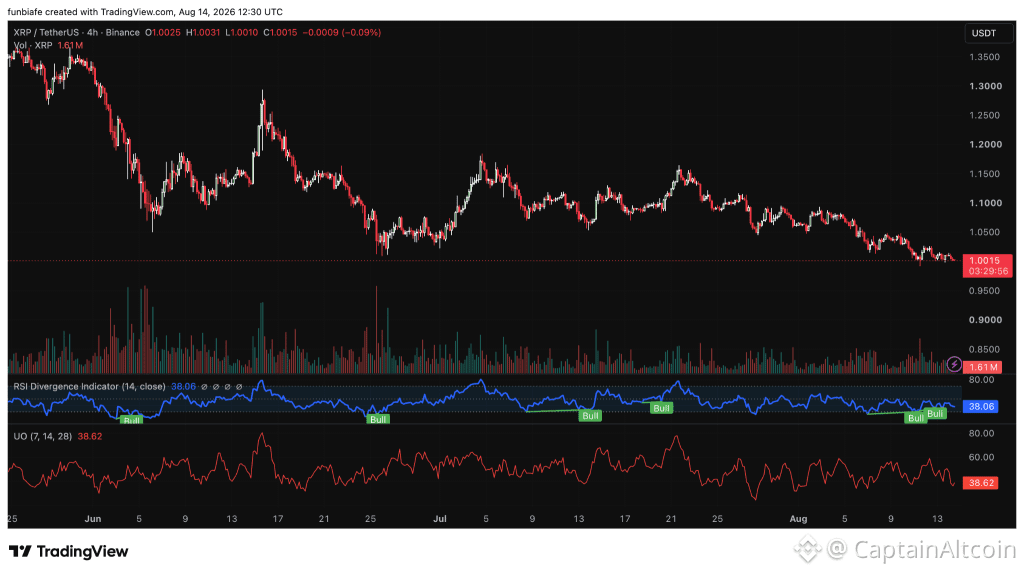Click the 0.9500 price axis label
This screenshot has height=574, width=1024.
point(985,291)
